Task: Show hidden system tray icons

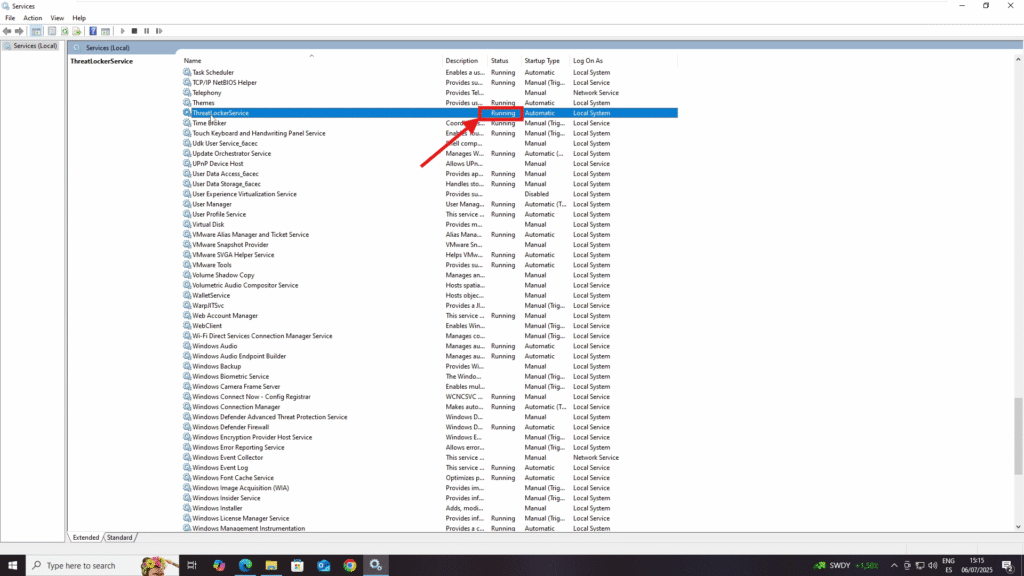Action: (894, 566)
